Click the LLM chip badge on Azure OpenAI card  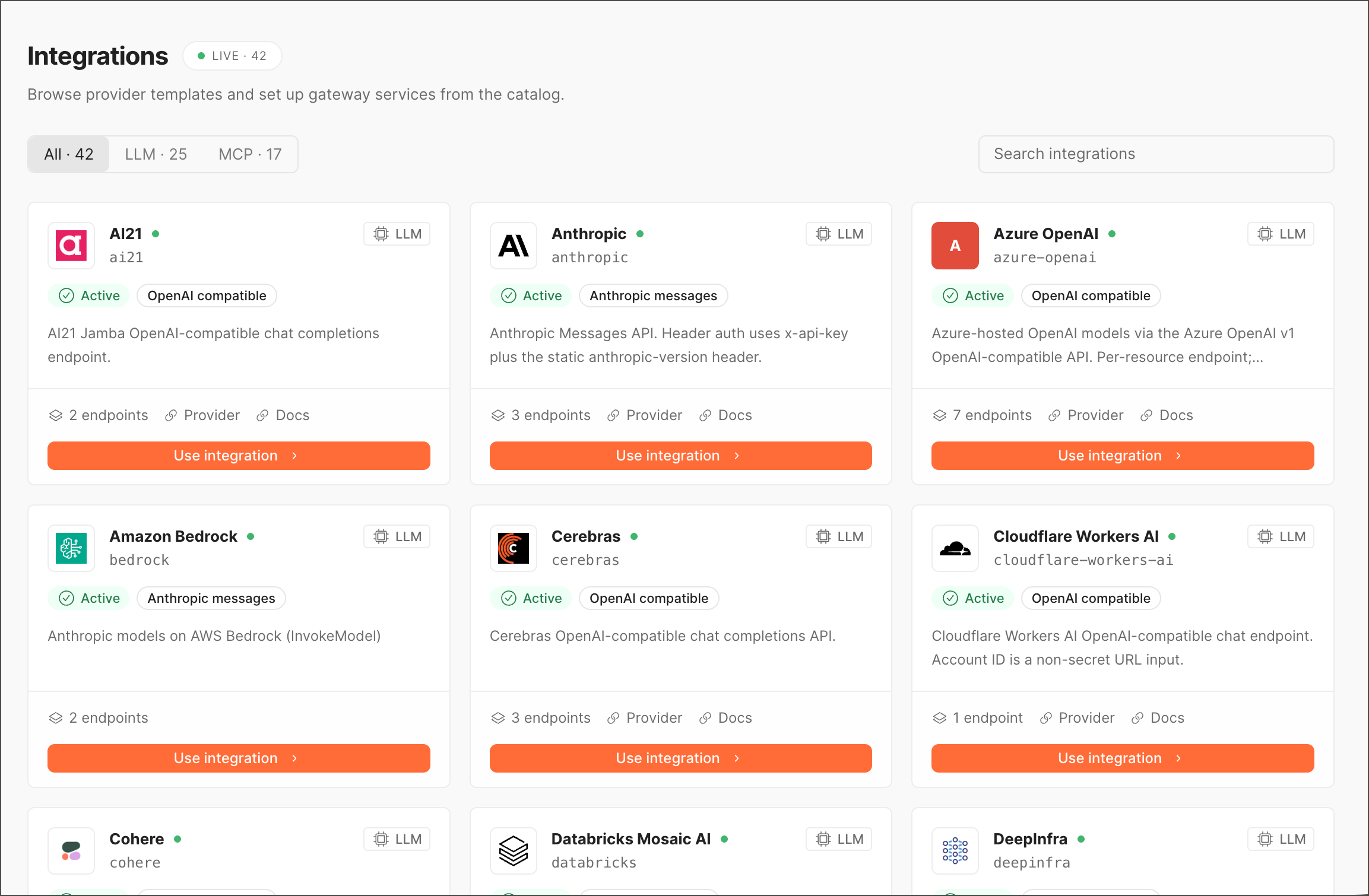[1281, 234]
